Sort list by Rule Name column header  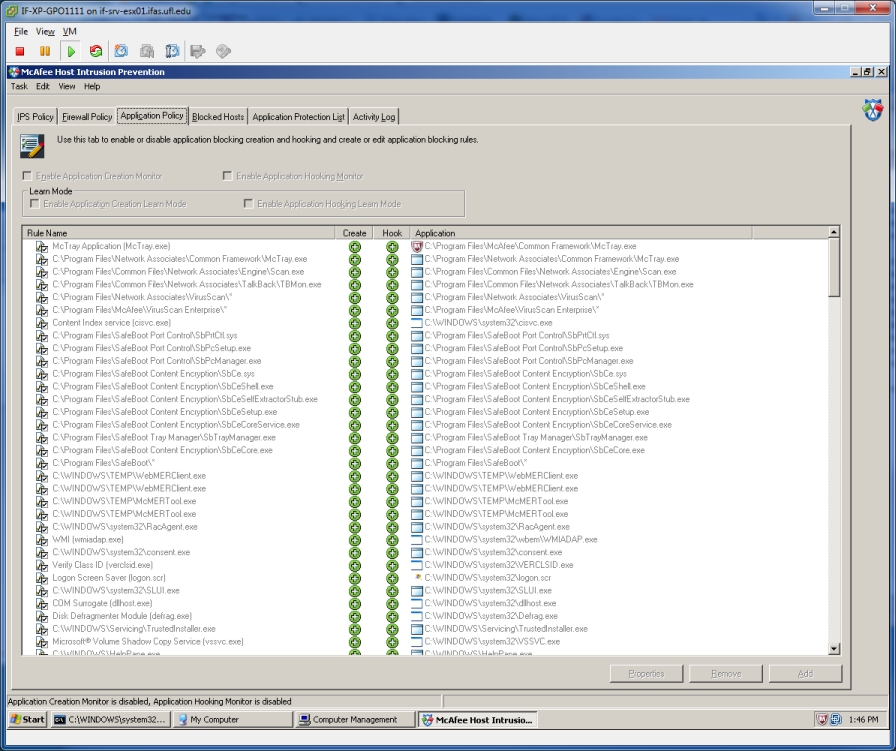tap(179, 233)
